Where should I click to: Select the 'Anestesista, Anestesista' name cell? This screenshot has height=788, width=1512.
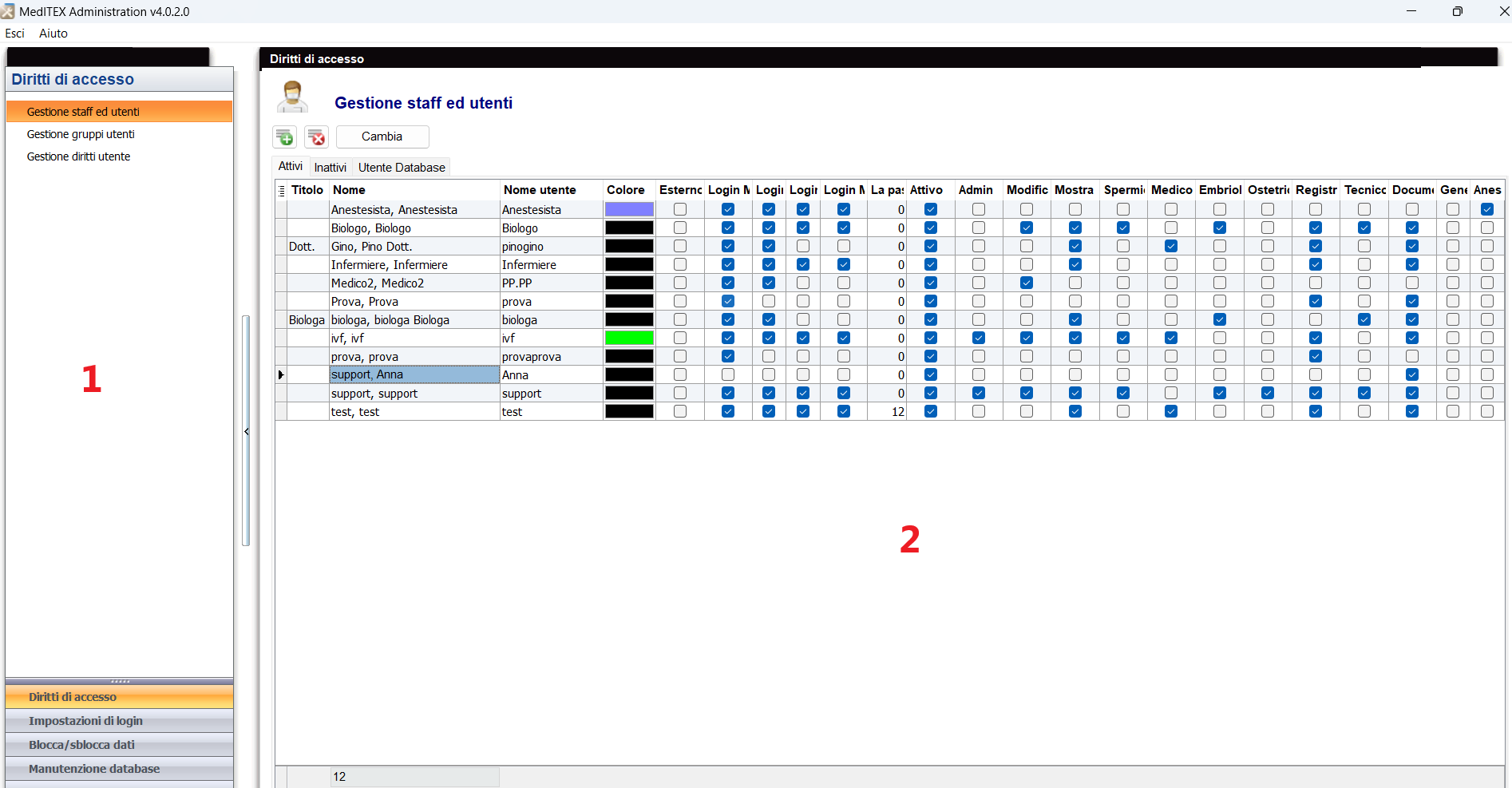[x=414, y=209]
